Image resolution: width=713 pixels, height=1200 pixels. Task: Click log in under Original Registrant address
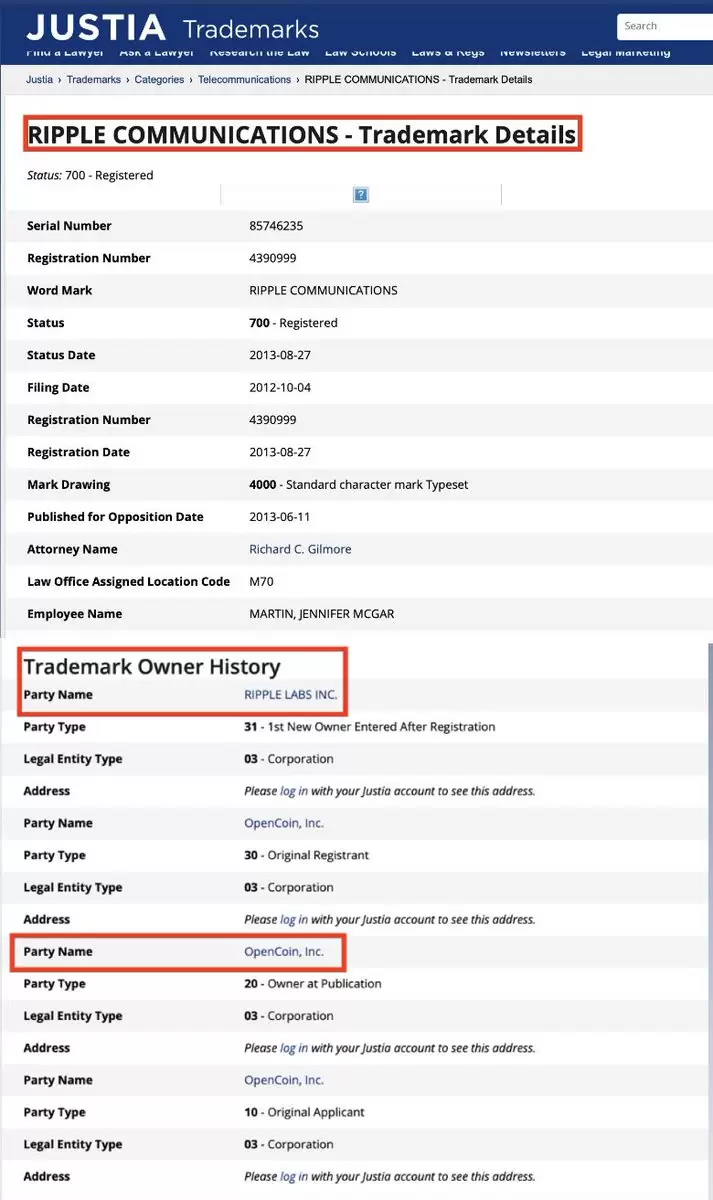coord(294,919)
